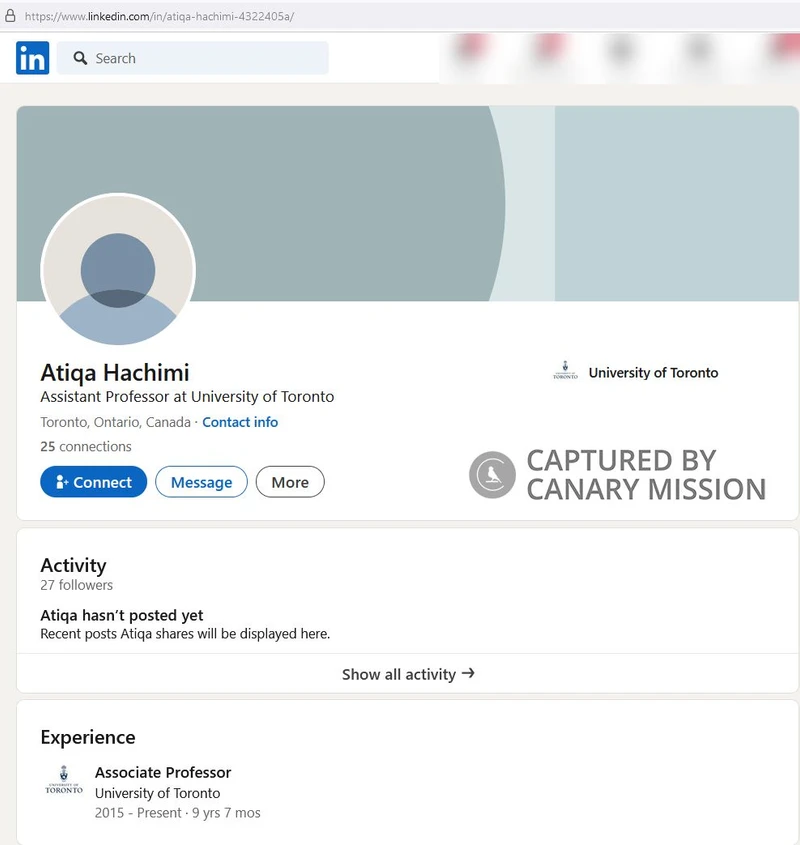
Task: Click the LinkedIn logo icon
Action: click(x=32, y=58)
